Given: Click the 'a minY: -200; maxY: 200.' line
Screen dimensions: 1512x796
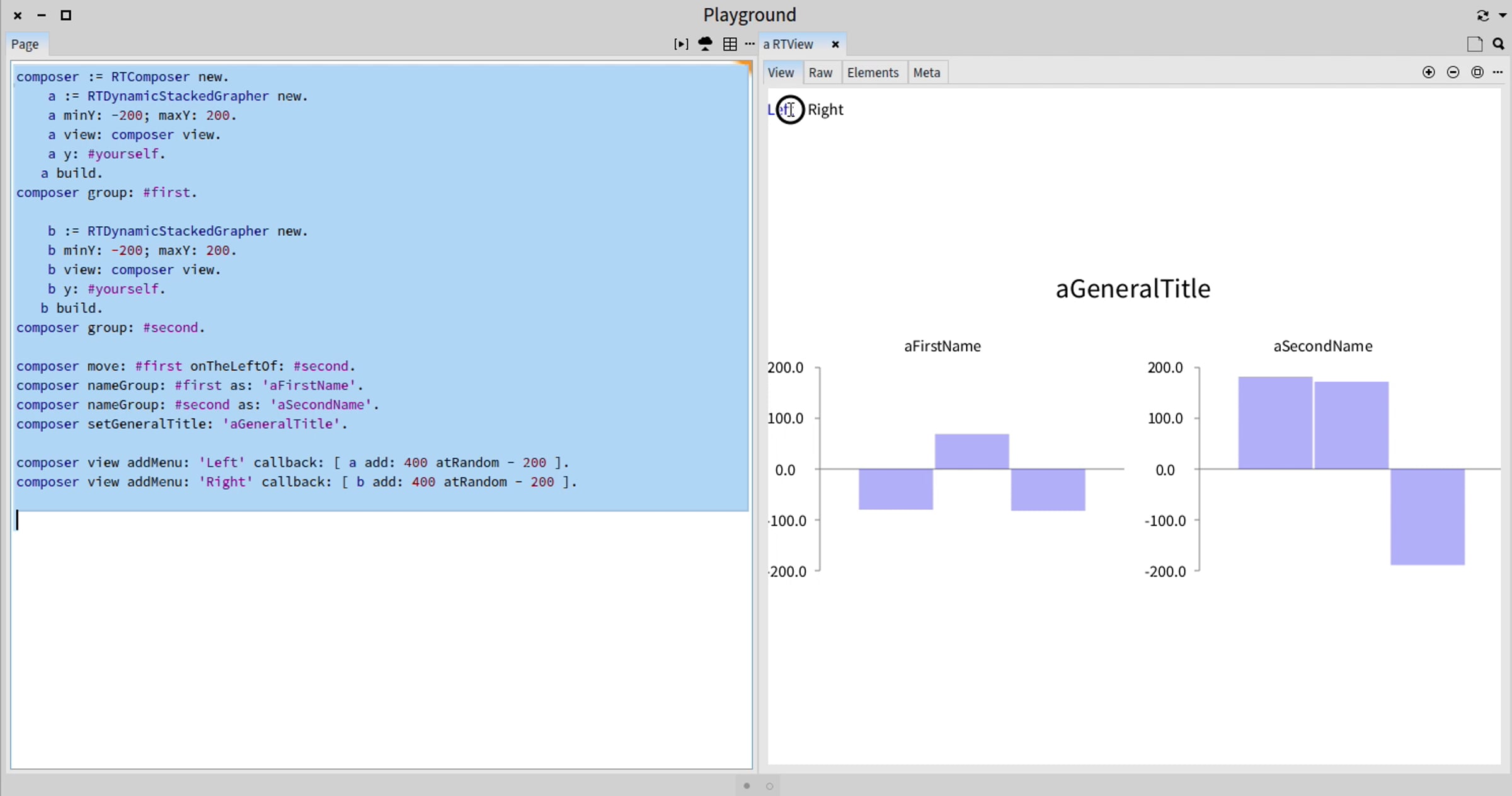Looking at the screenshot, I should point(142,115).
